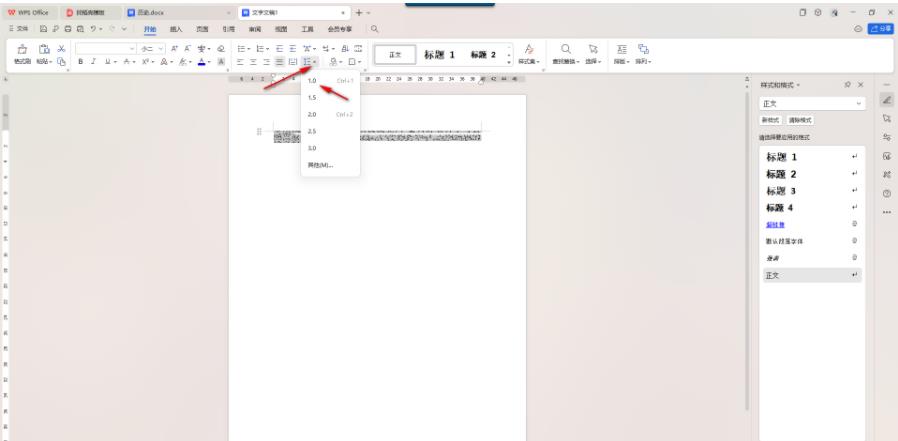This screenshot has height=441, width=898.
Task: Click the Decrease font size A- icon
Action: tap(187, 49)
